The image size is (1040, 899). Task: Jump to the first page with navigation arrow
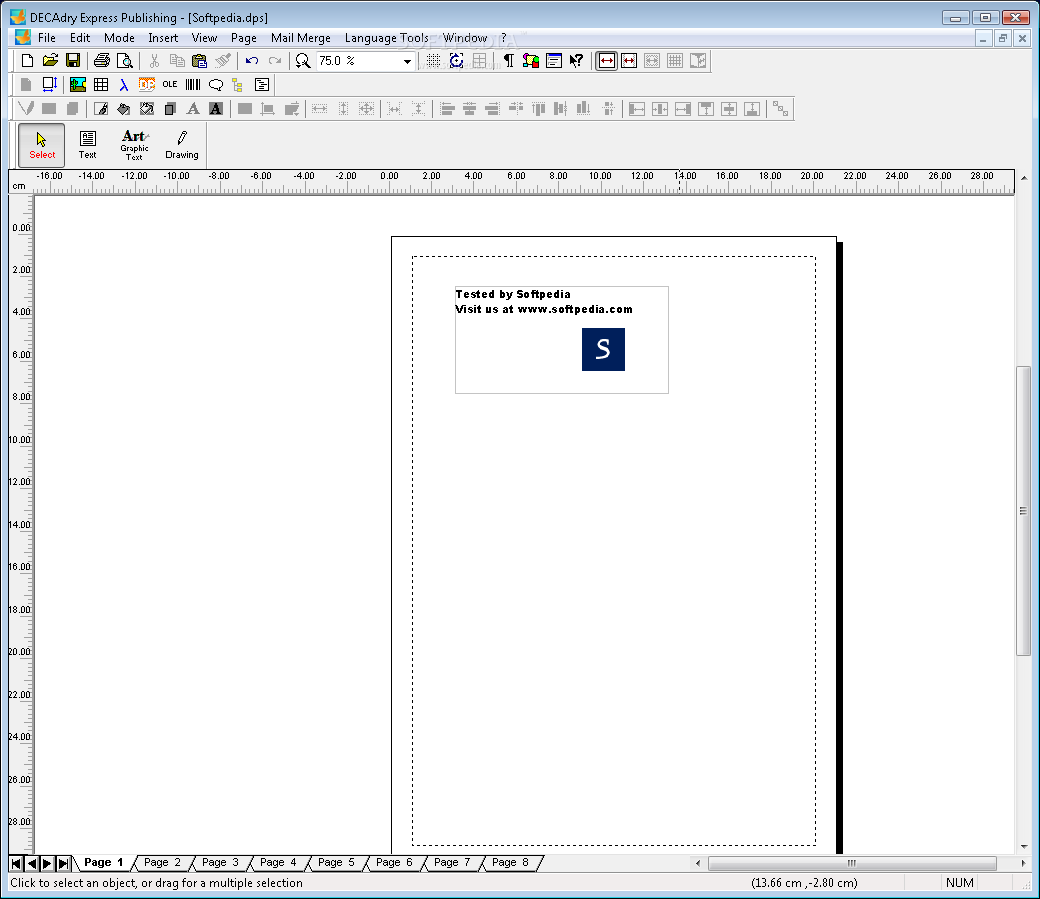pyautogui.click(x=16, y=863)
